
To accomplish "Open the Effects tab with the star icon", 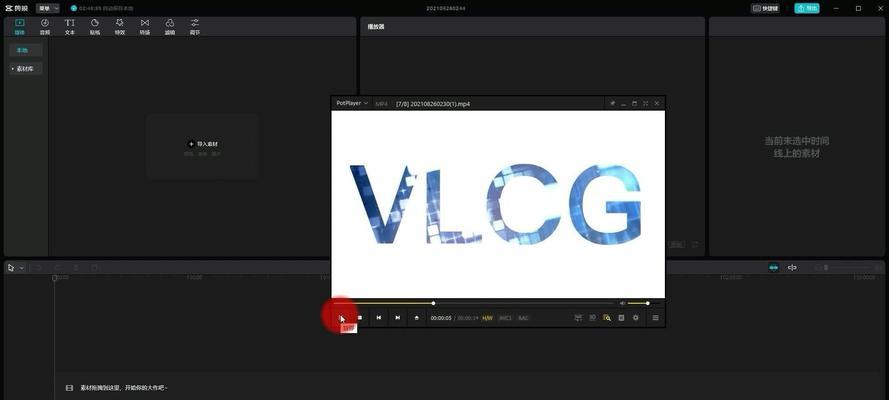I will [120, 27].
